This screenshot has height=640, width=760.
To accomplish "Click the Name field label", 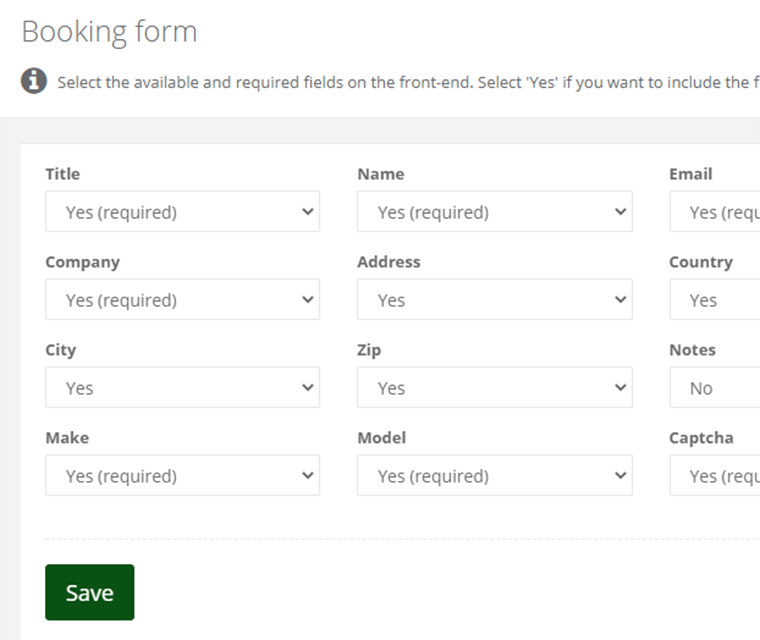I will click(x=380, y=174).
